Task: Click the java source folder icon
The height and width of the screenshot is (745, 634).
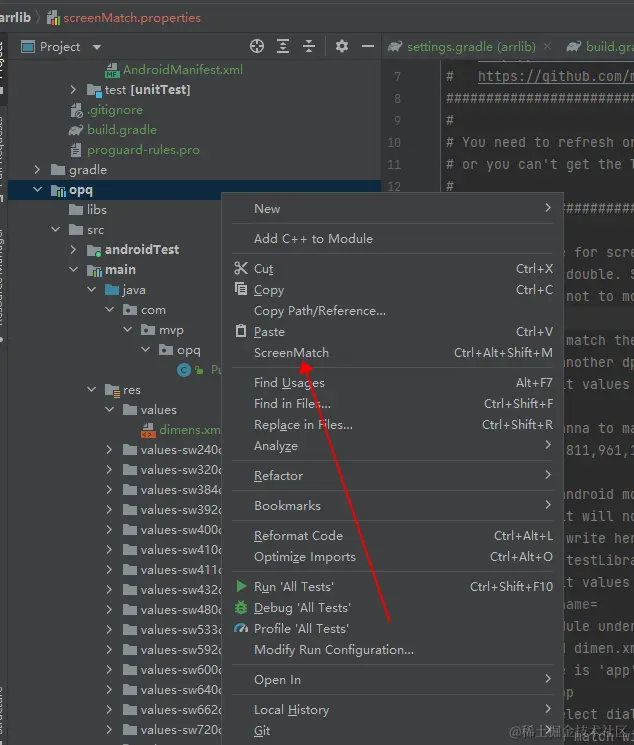Action: pos(112,290)
